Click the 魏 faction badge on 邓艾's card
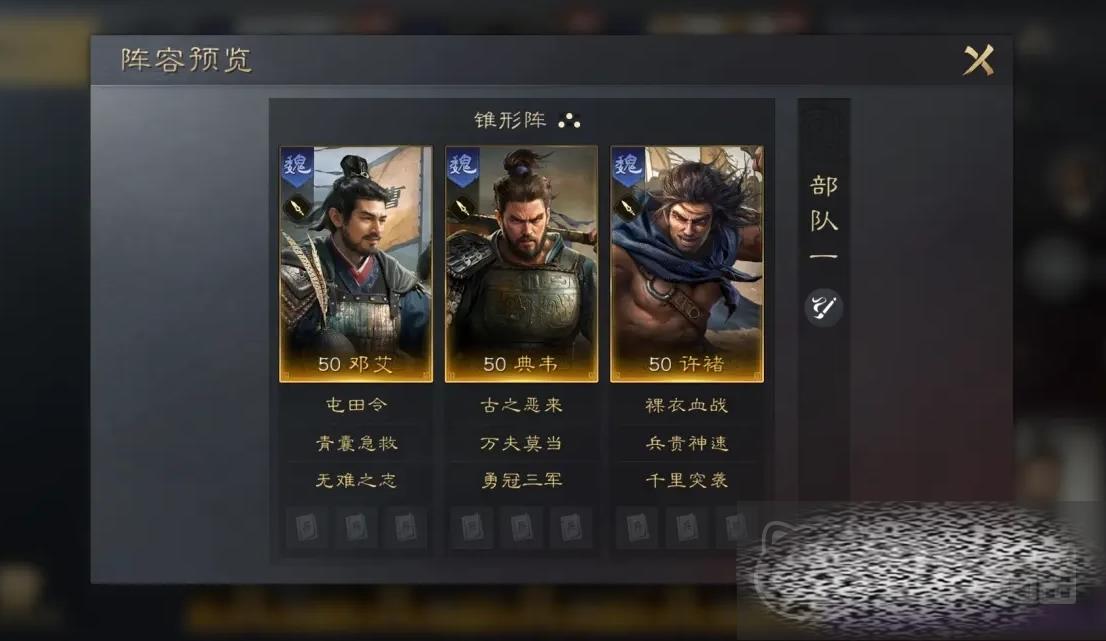Screen dimensions: 1106x641 click(x=297, y=166)
